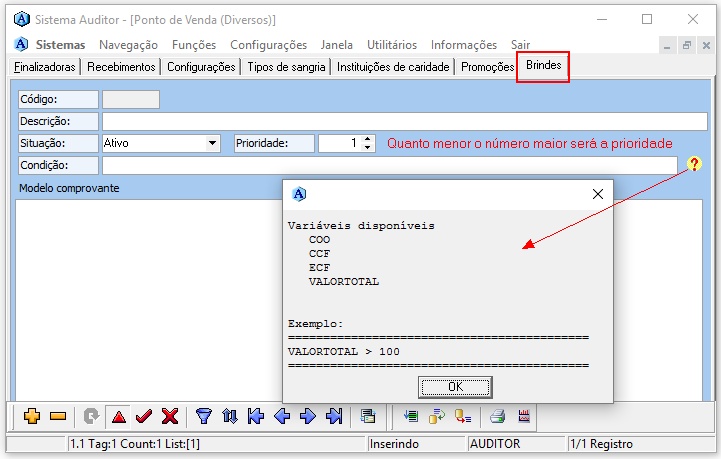Image resolution: width=721 pixels, height=459 pixels.
Task: Select the Brindes tab
Action: (x=543, y=65)
